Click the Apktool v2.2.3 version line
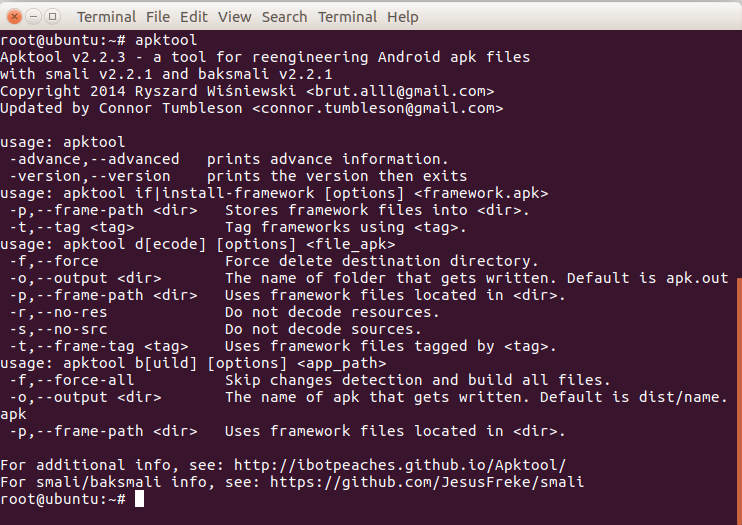The image size is (742, 525). click(x=265, y=57)
